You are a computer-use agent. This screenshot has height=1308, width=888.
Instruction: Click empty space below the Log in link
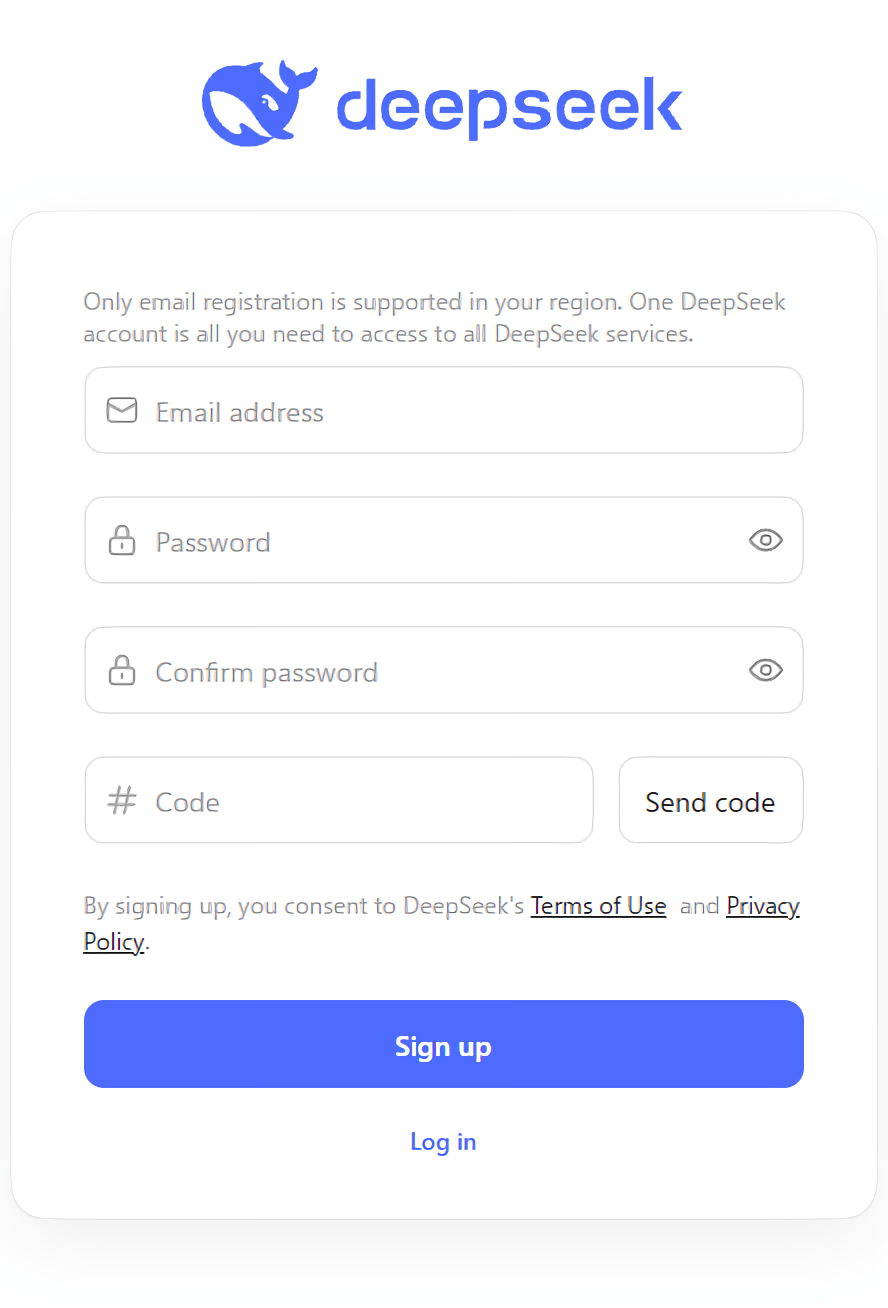tap(443, 1190)
